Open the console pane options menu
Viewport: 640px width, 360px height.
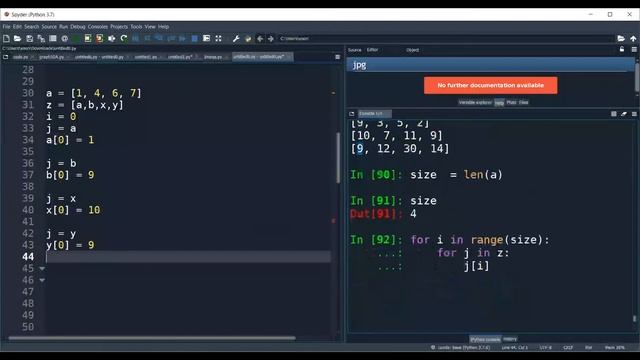coord(634,114)
